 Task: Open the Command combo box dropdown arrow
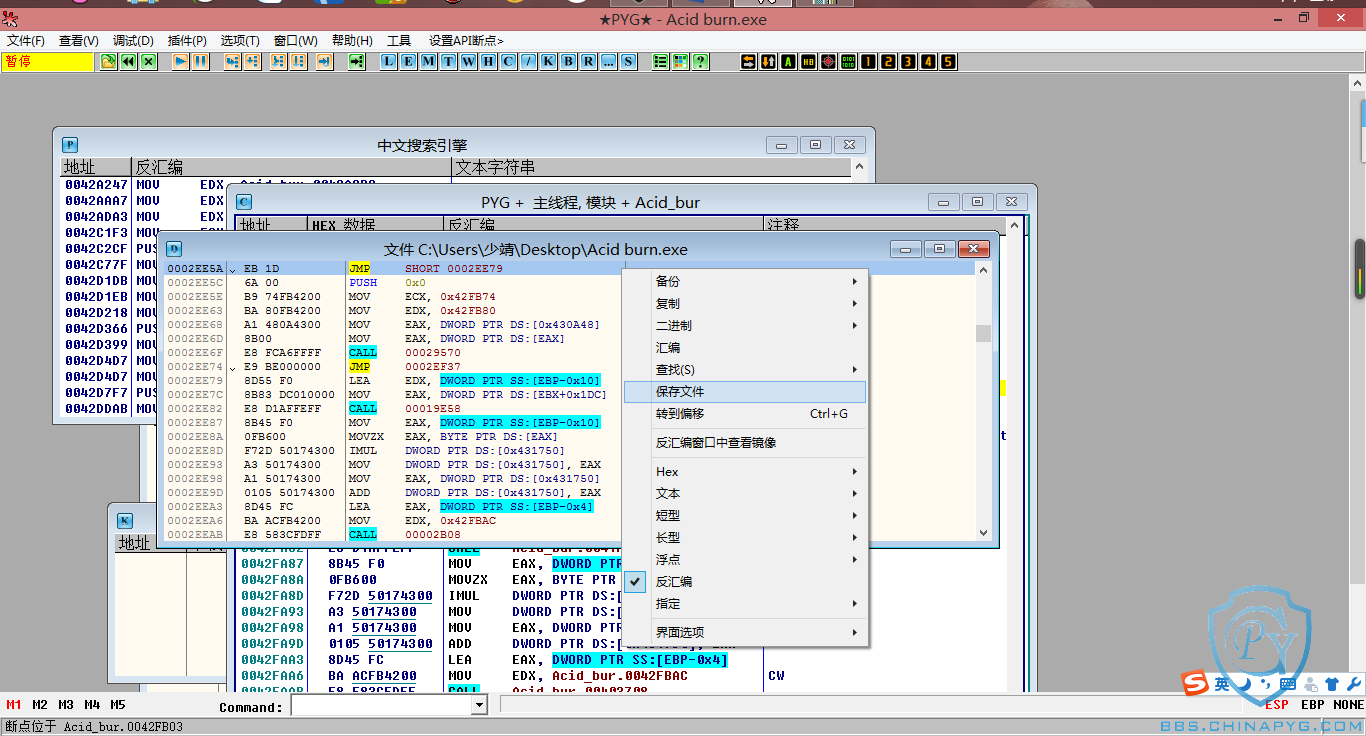click(478, 706)
